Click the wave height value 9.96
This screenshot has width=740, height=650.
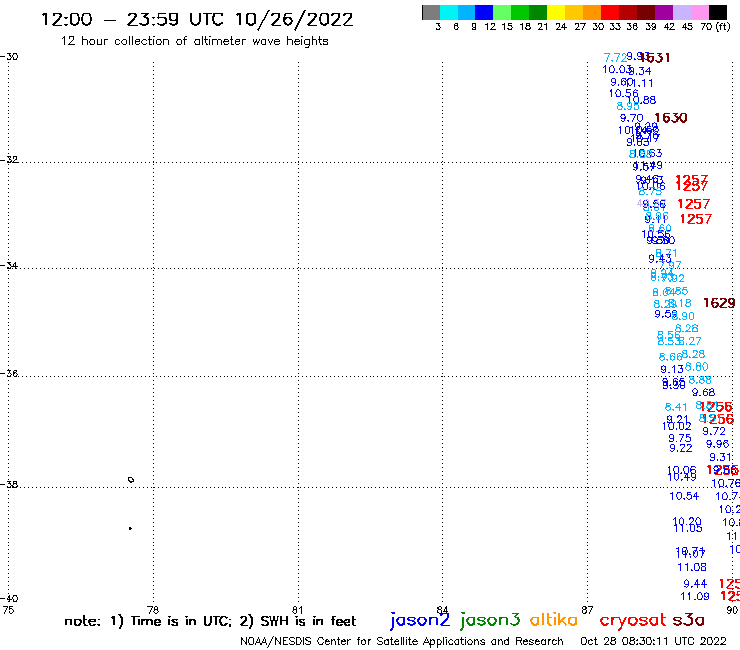717,444
